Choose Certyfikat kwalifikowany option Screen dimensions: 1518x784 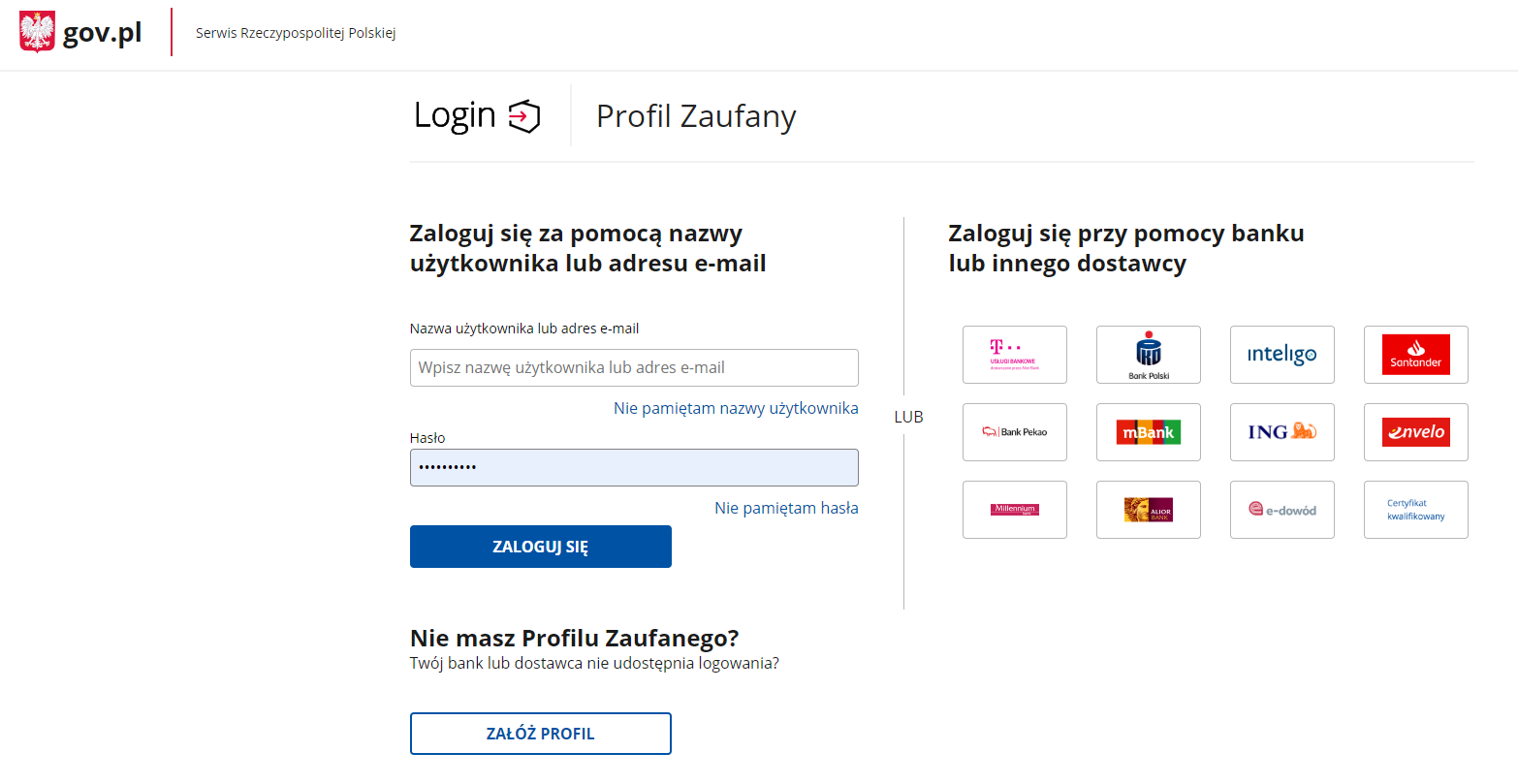point(1415,510)
